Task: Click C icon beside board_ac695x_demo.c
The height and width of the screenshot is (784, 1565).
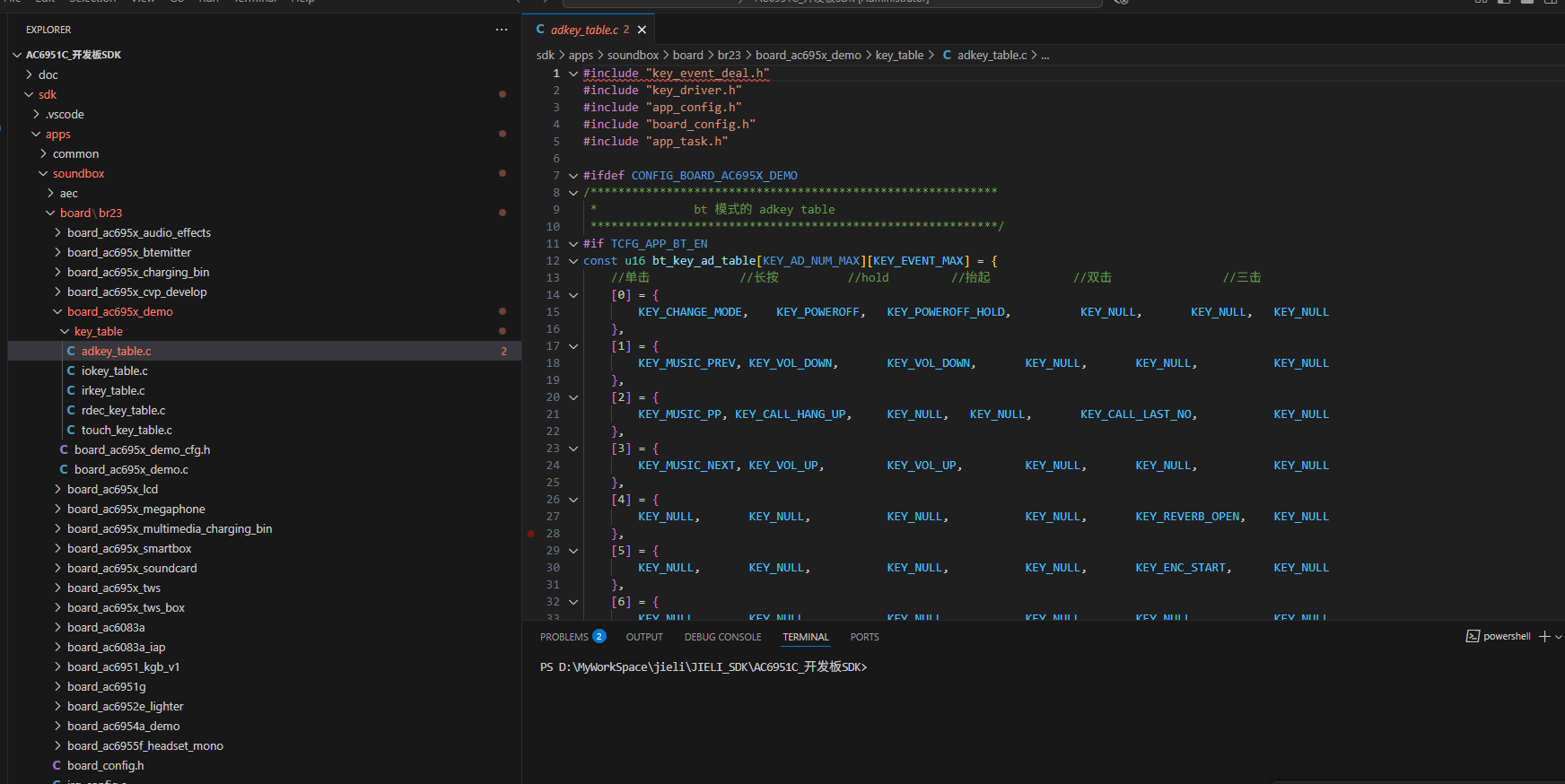Action: pos(64,469)
